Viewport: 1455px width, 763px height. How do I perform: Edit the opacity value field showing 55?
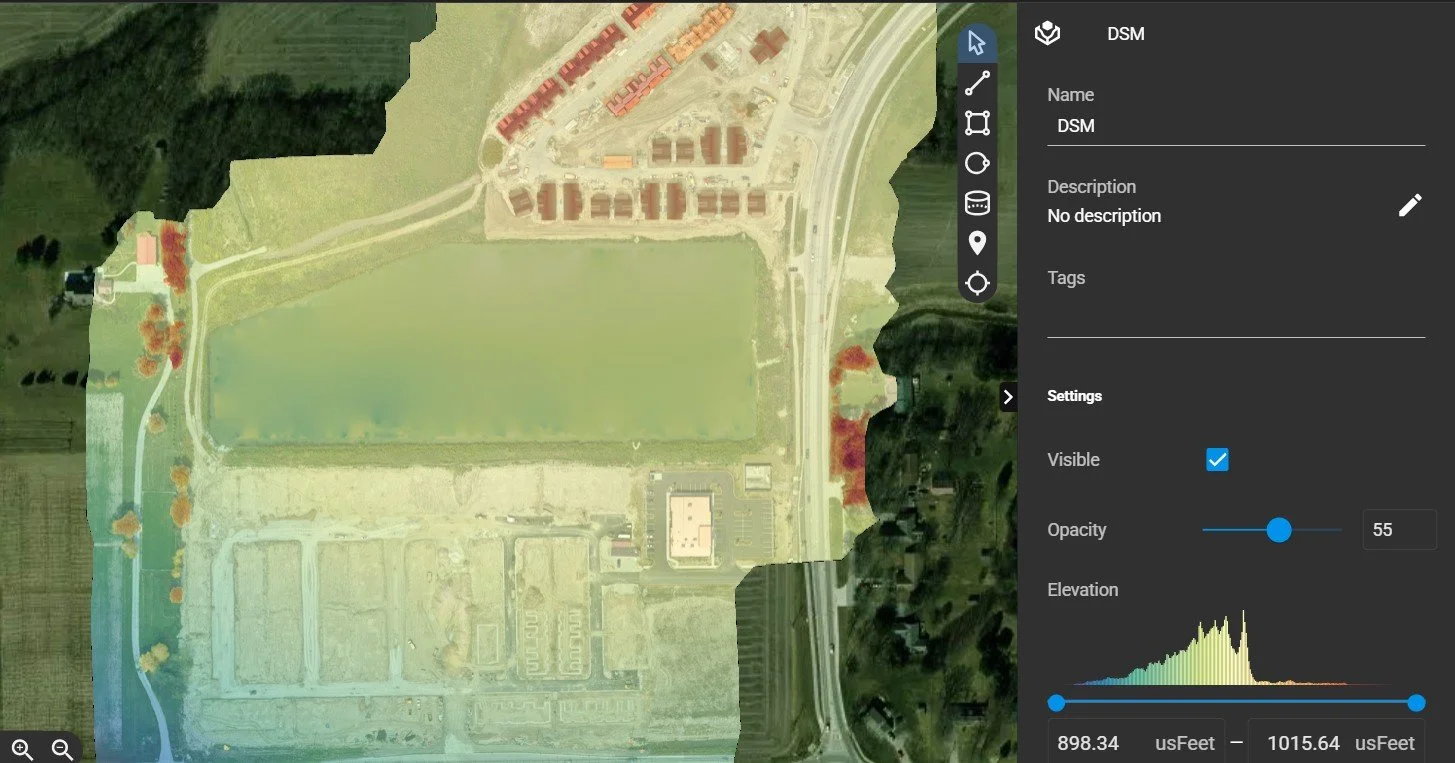(1400, 530)
